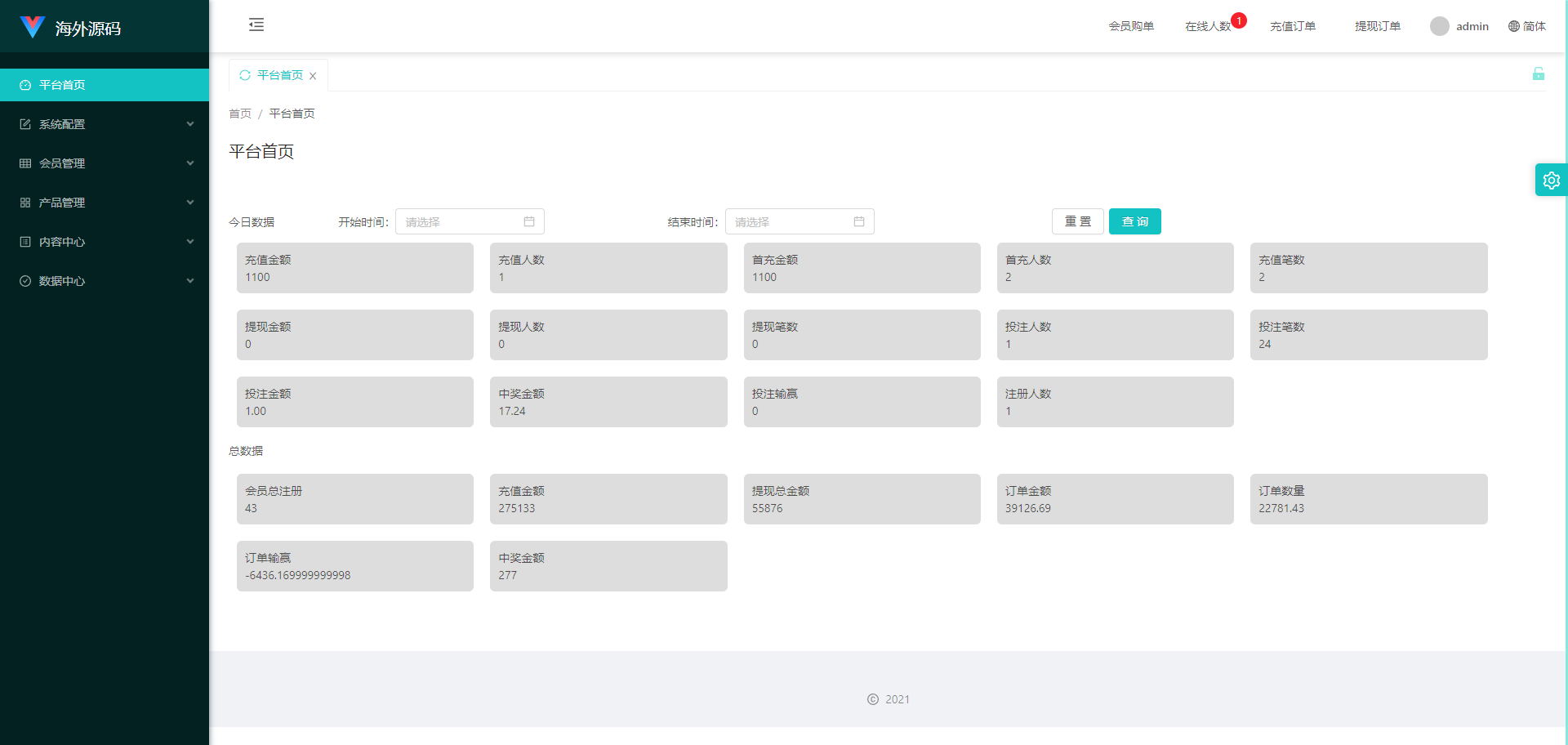Image resolution: width=1568 pixels, height=745 pixels.
Task: Open 在线人数 with the notification badge
Action: click(1208, 26)
